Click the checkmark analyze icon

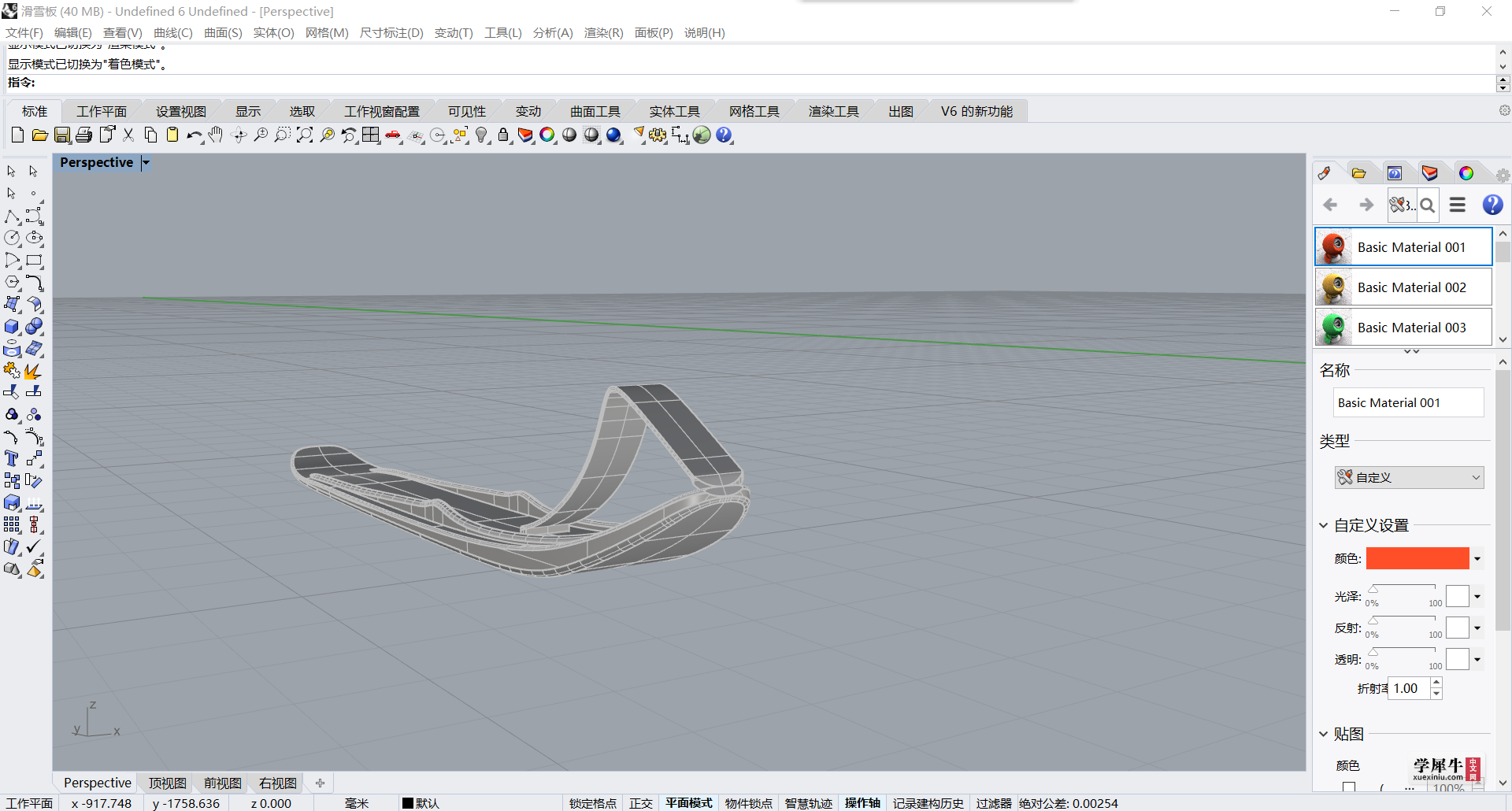tap(34, 546)
